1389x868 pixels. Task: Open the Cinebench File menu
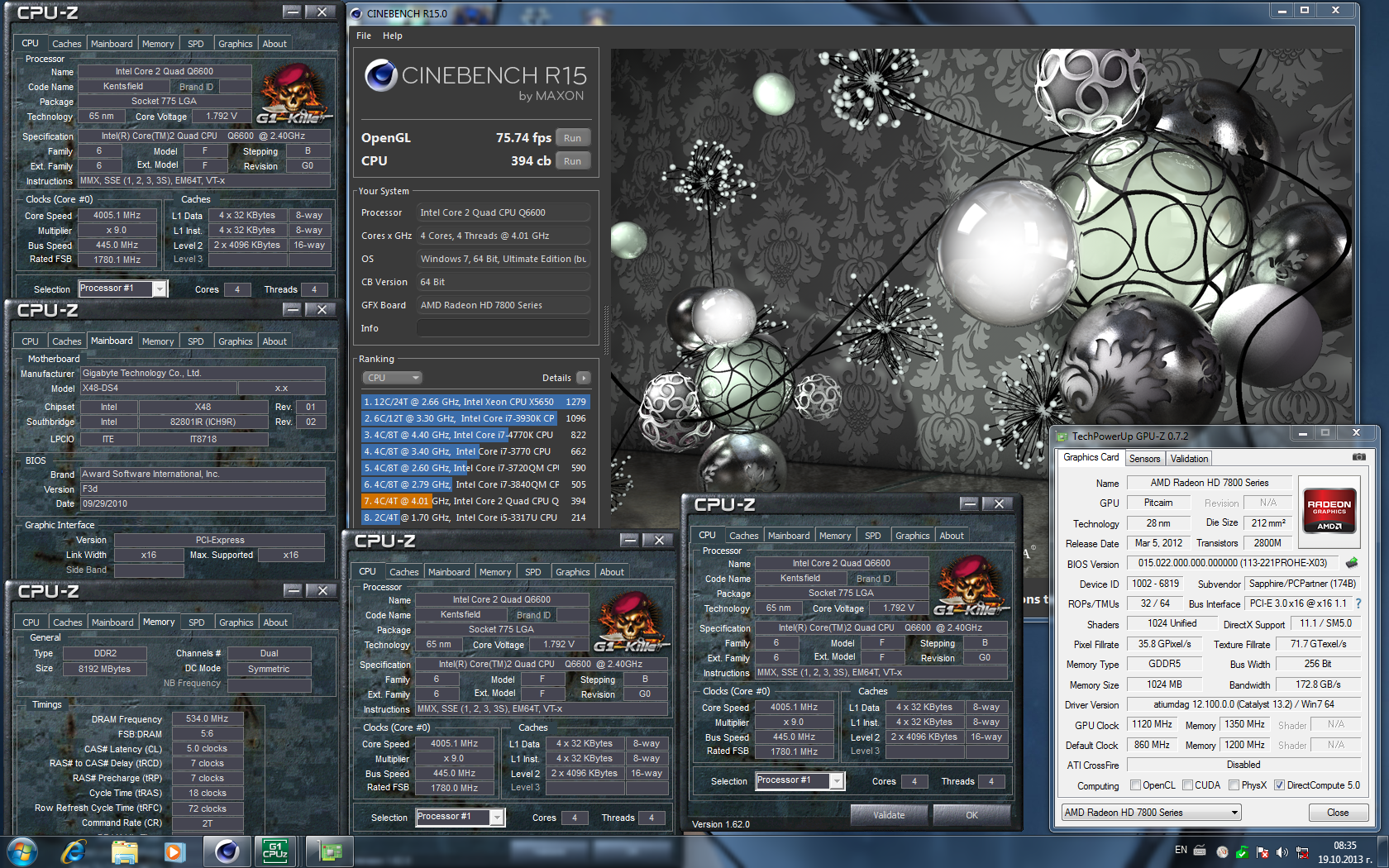tap(364, 36)
